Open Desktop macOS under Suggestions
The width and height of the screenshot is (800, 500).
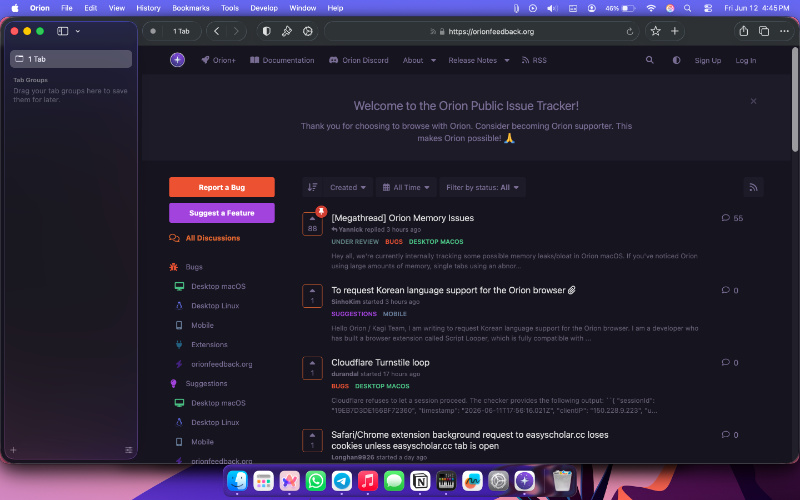pos(210,403)
